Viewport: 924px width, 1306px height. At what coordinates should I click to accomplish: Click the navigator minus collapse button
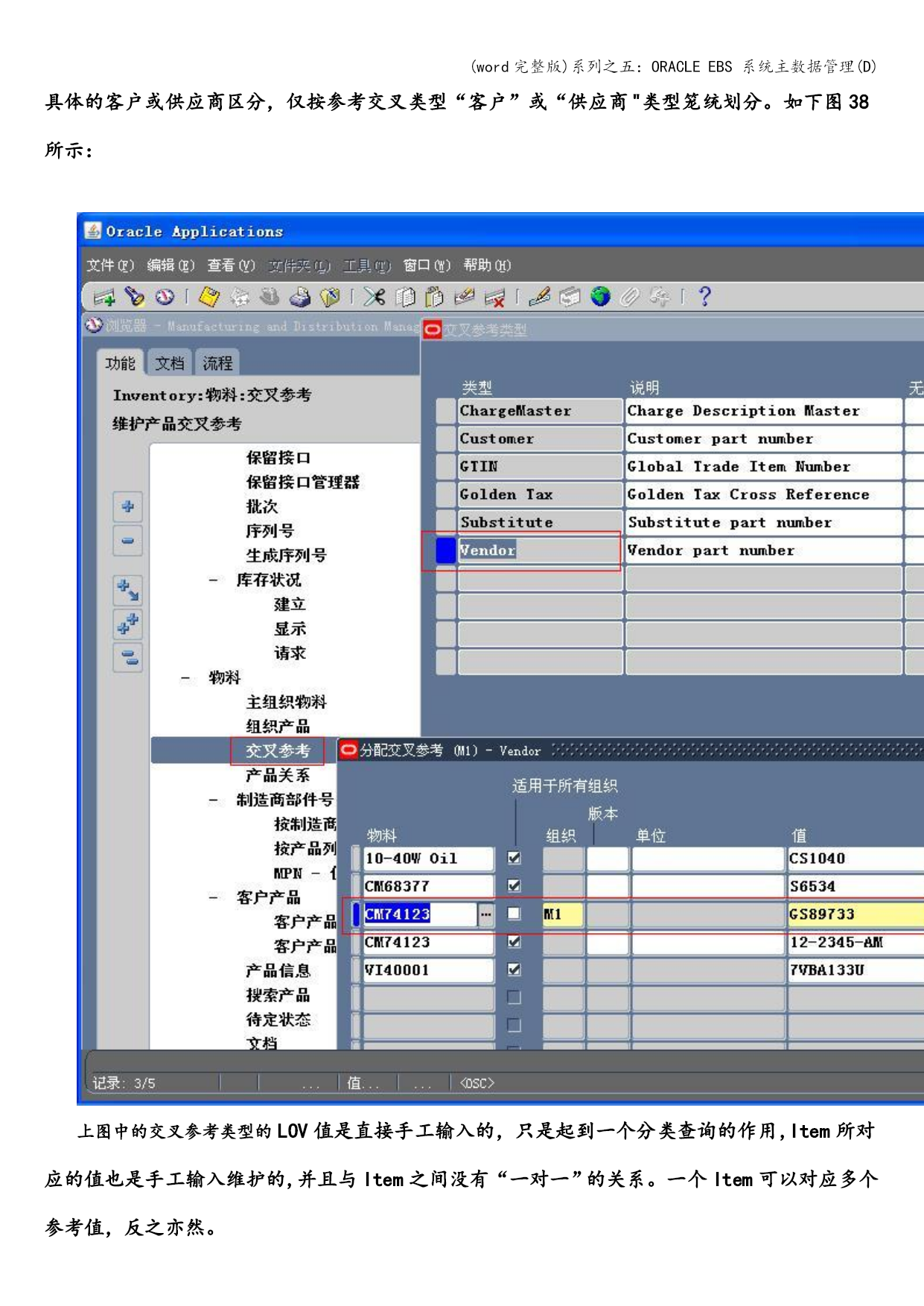128,541
